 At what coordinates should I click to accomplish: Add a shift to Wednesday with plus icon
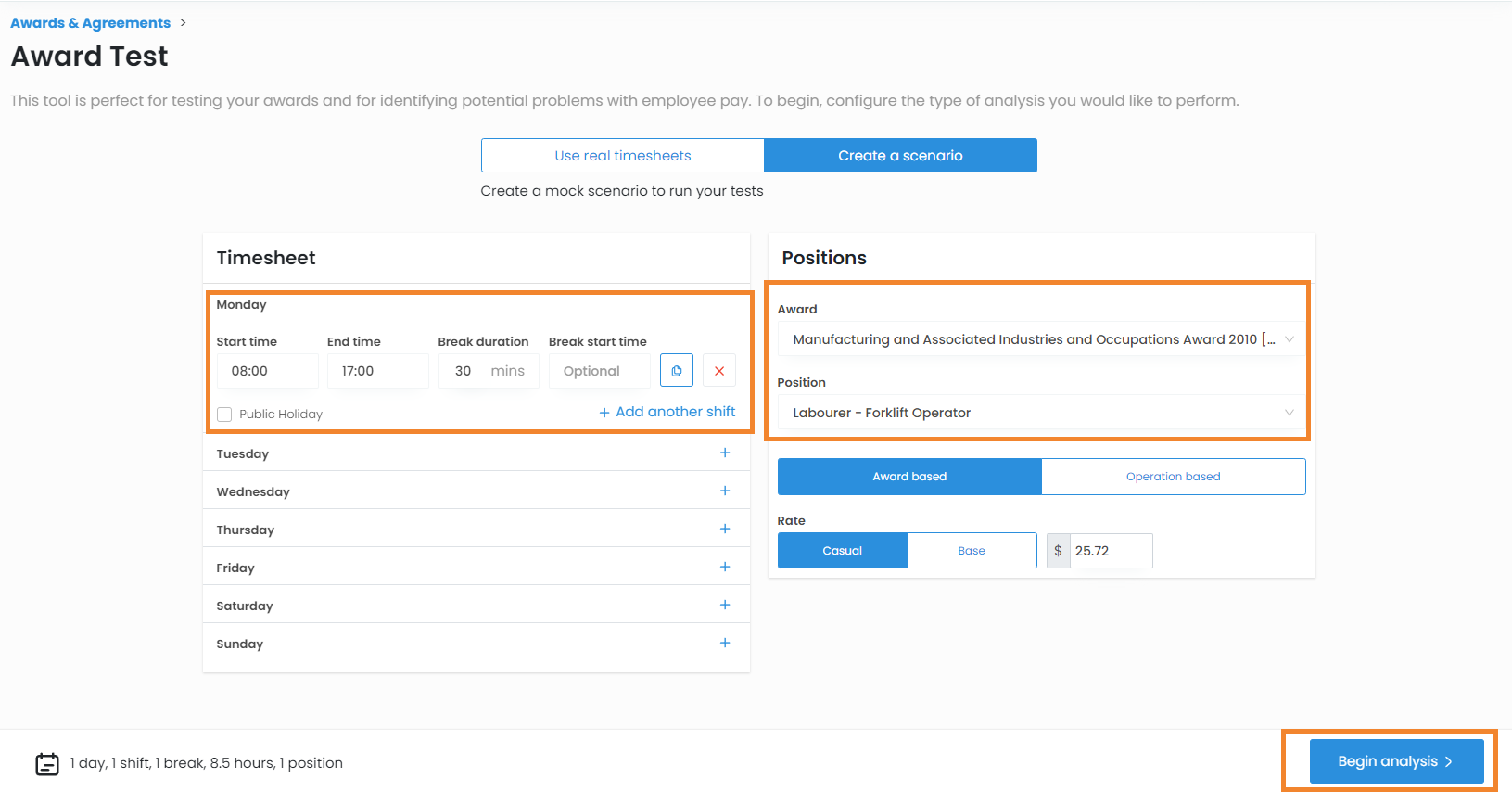(x=725, y=491)
